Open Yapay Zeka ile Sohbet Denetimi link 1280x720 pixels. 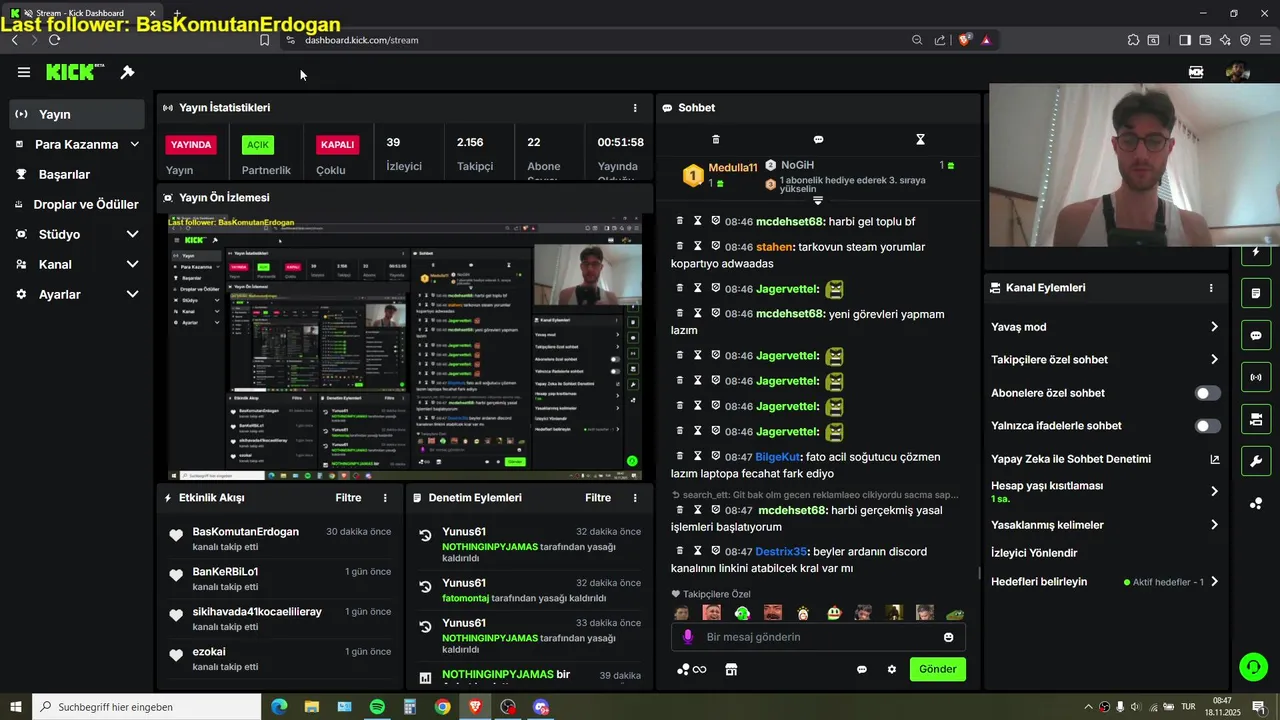click(x=1105, y=459)
